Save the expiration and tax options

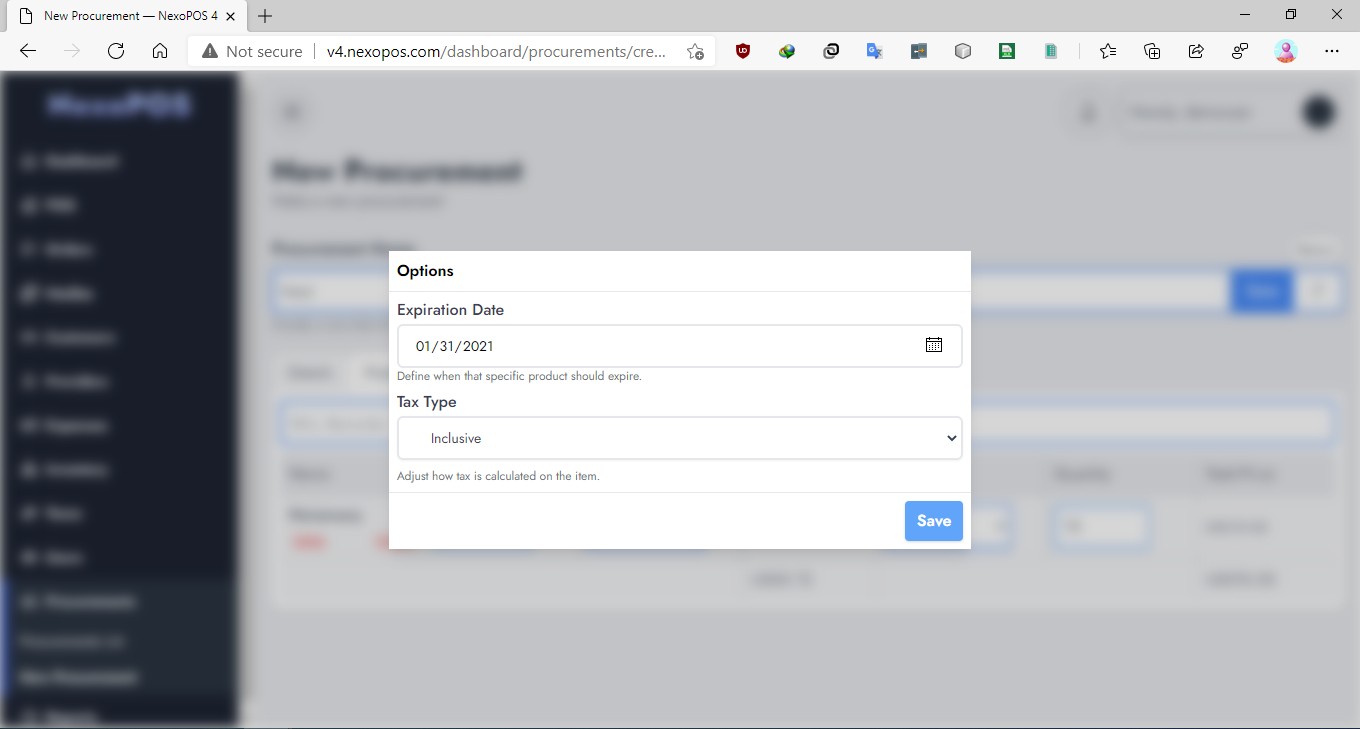click(933, 521)
